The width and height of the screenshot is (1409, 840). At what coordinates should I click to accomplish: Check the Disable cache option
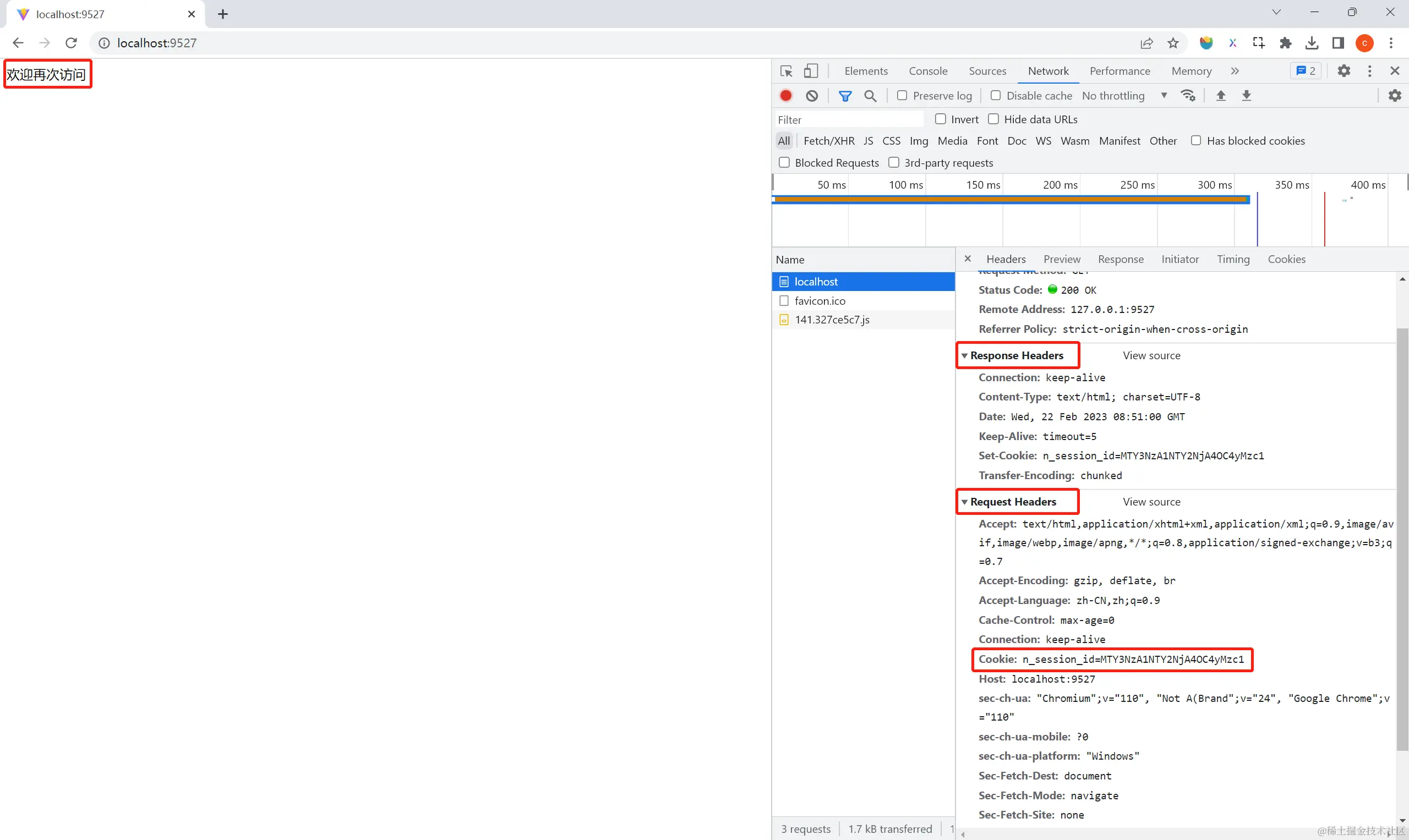995,96
